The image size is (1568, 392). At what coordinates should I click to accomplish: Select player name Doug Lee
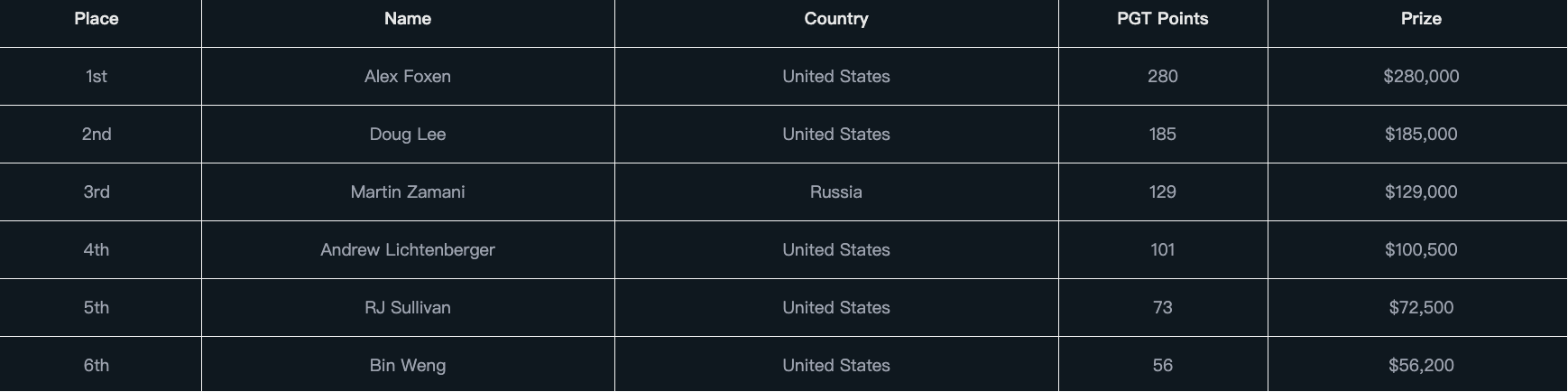pyautogui.click(x=408, y=135)
